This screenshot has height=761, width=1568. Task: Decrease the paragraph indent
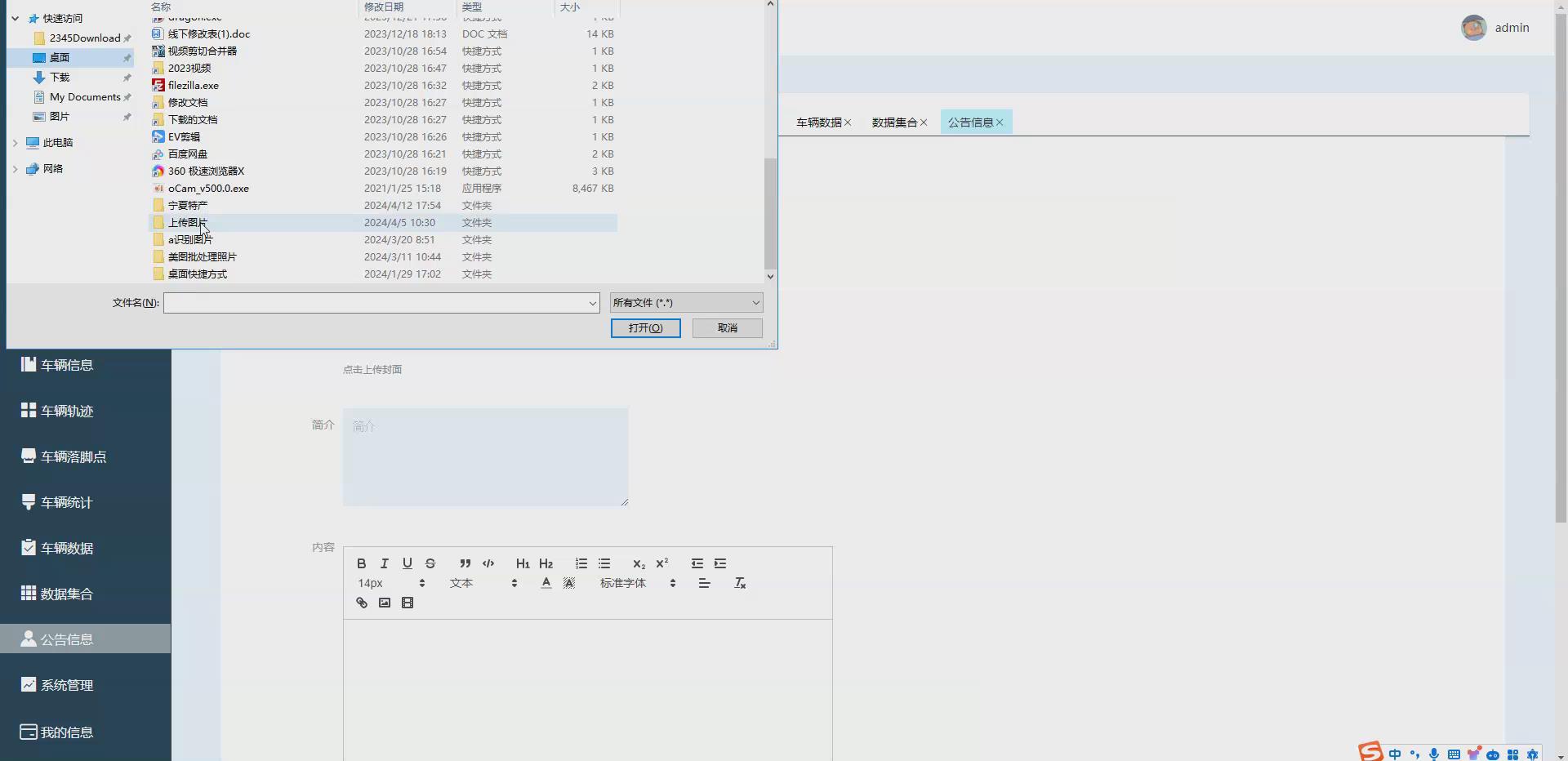pyautogui.click(x=697, y=563)
